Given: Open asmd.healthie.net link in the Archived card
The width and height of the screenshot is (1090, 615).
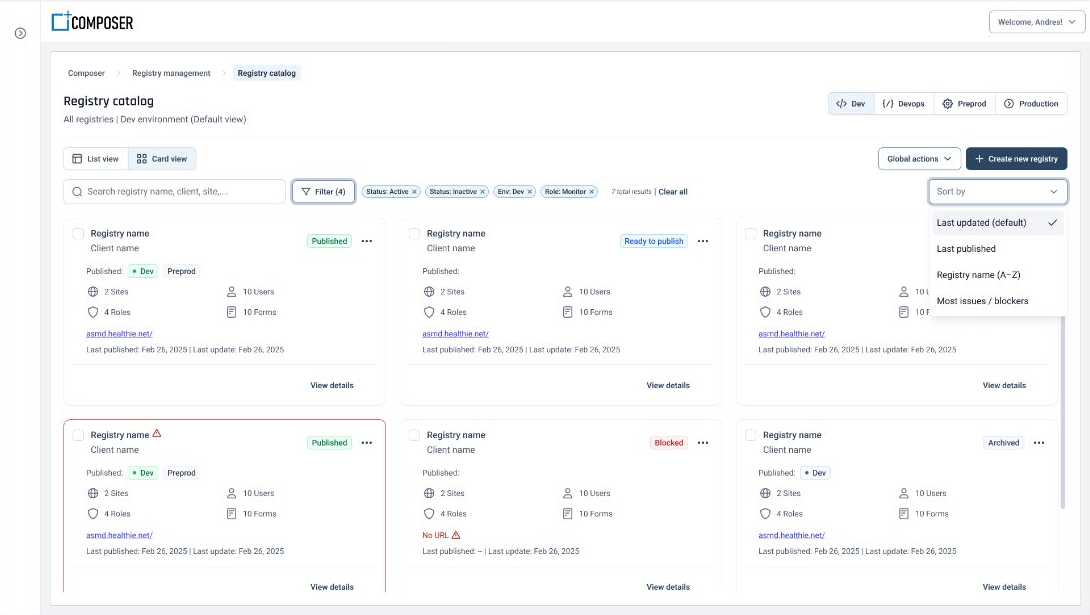Looking at the screenshot, I should pyautogui.click(x=791, y=535).
